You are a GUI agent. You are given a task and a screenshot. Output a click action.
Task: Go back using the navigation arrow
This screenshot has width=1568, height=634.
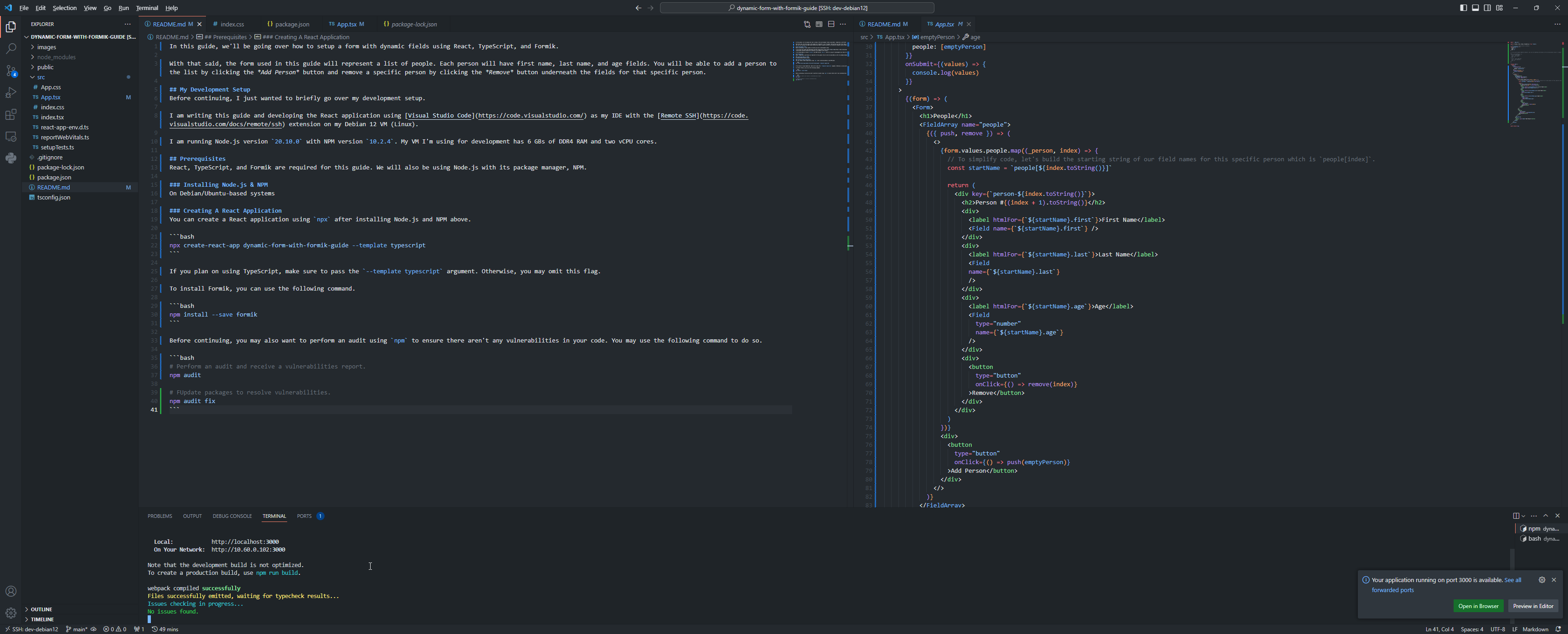(638, 8)
